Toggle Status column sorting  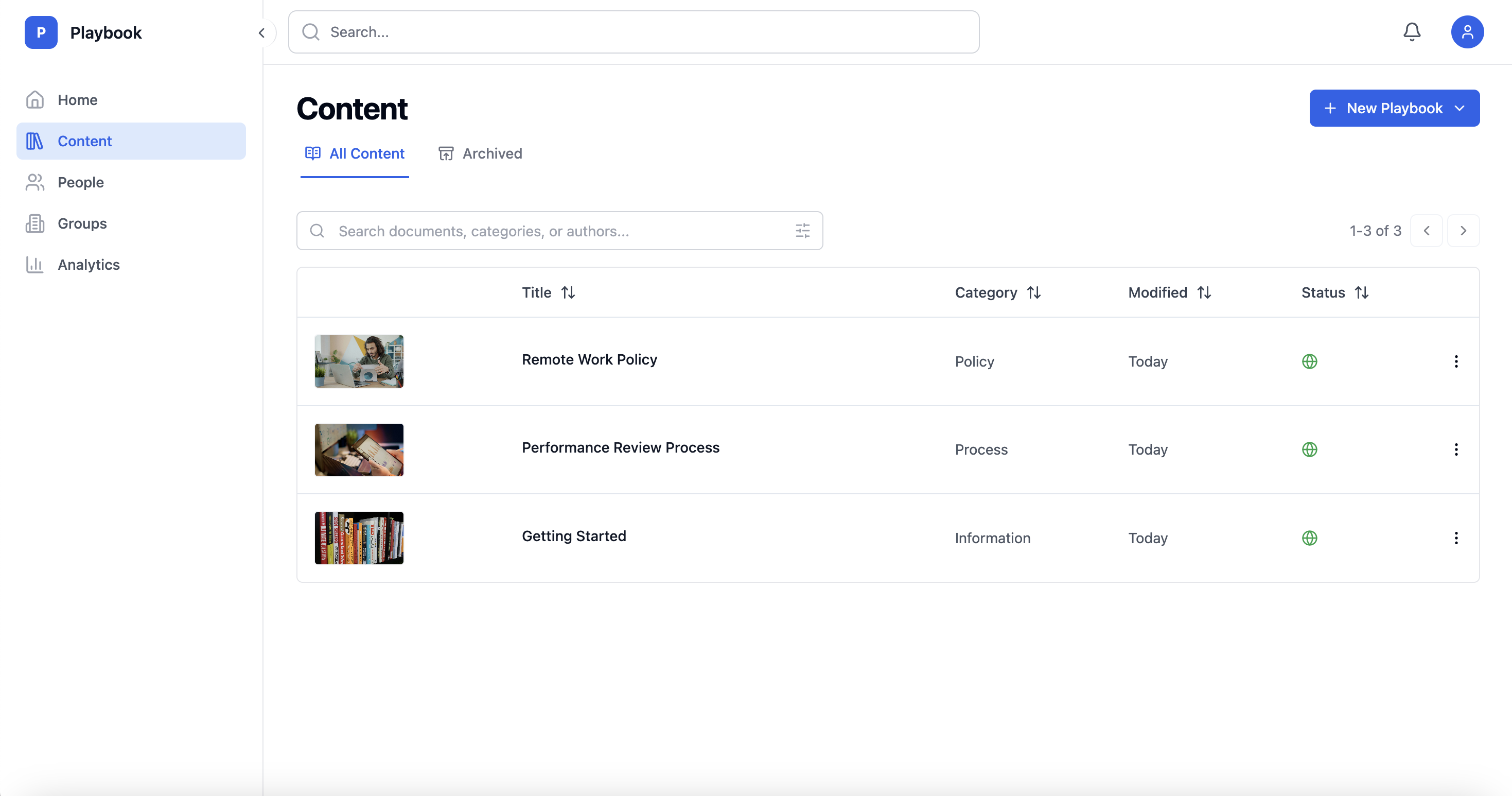pyautogui.click(x=1362, y=292)
